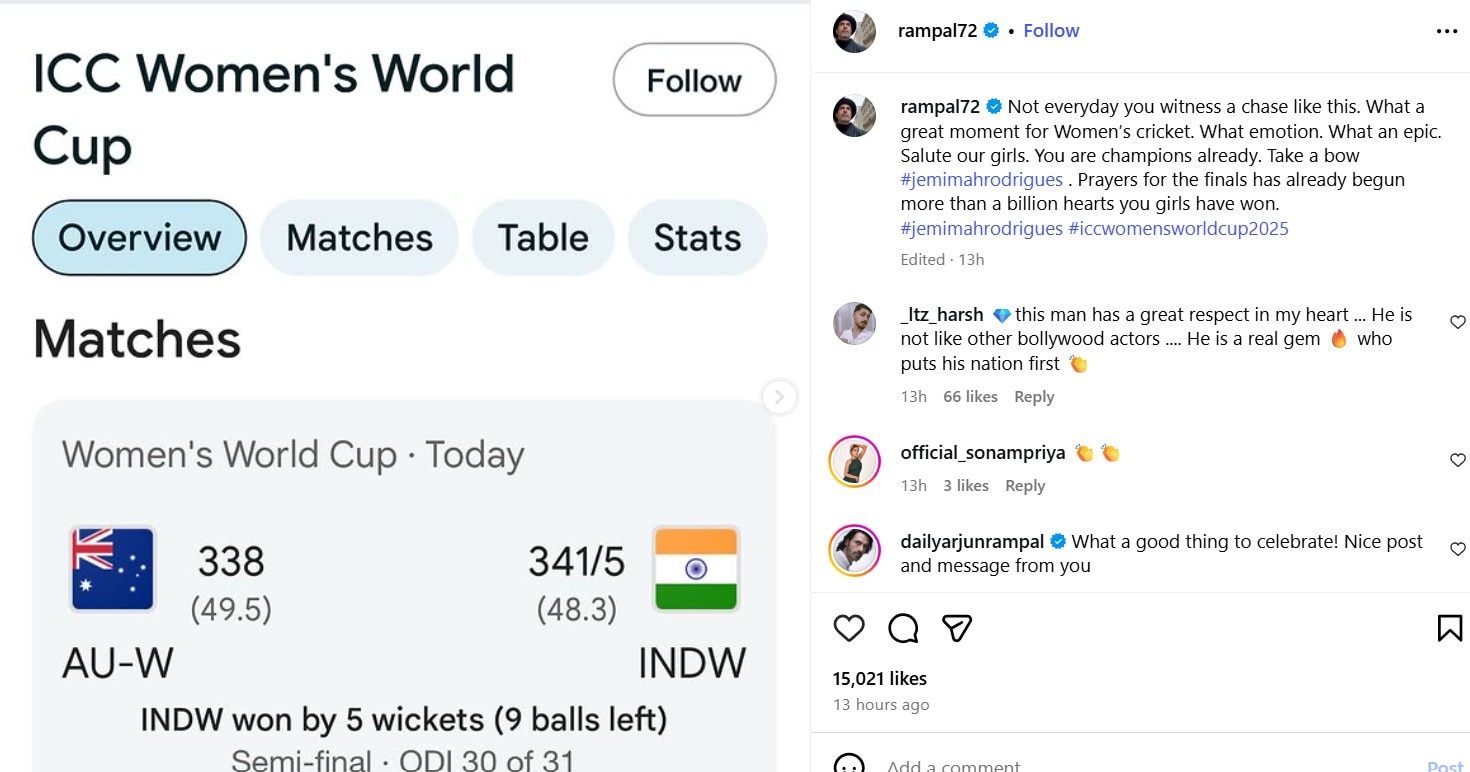Open _ltz_harsh's profile avatar

(x=855, y=323)
